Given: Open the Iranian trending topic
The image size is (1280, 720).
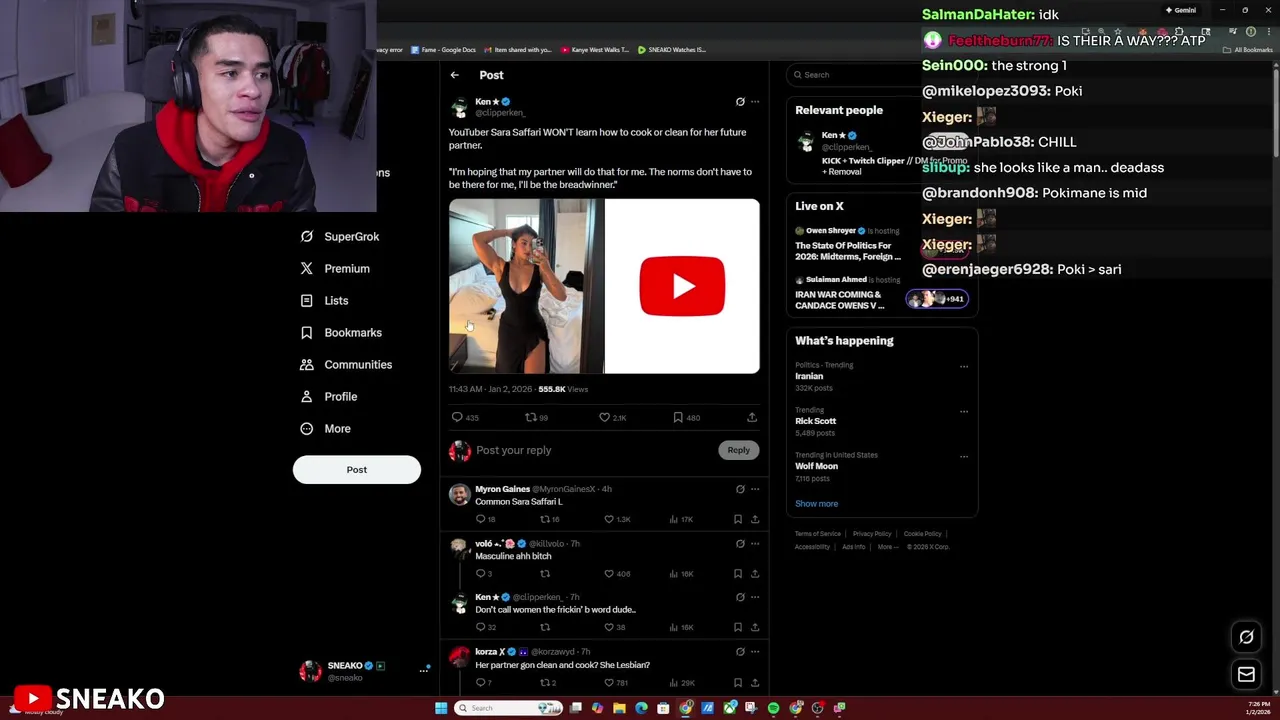Looking at the screenshot, I should 809,376.
